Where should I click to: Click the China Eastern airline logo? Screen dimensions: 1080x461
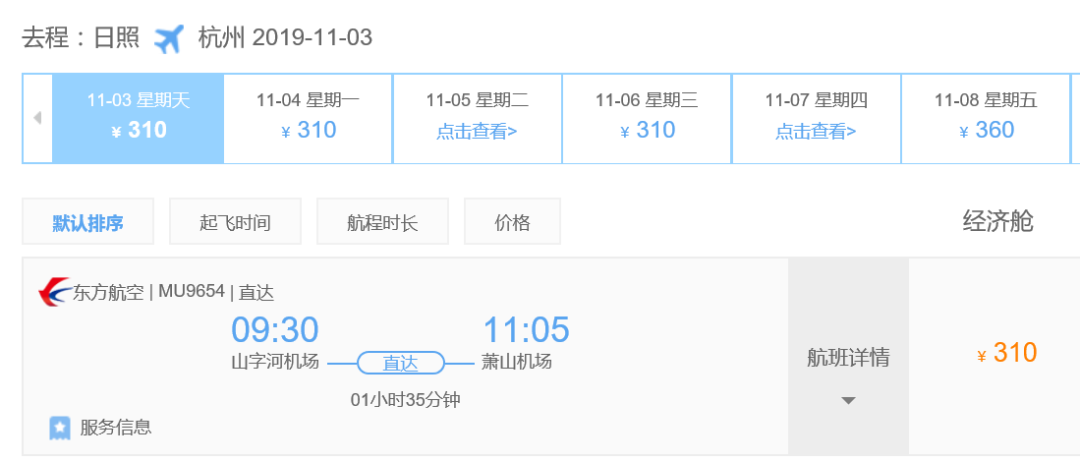pos(52,293)
